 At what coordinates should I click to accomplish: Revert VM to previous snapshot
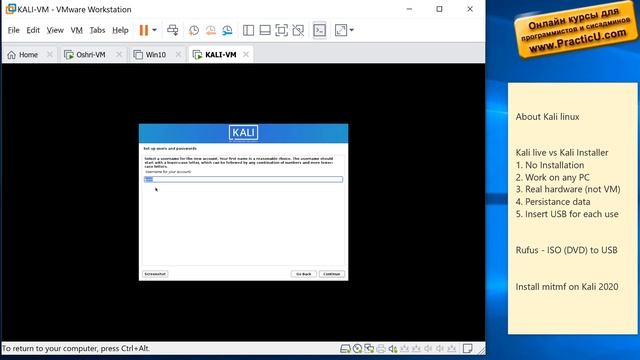click(x=211, y=30)
